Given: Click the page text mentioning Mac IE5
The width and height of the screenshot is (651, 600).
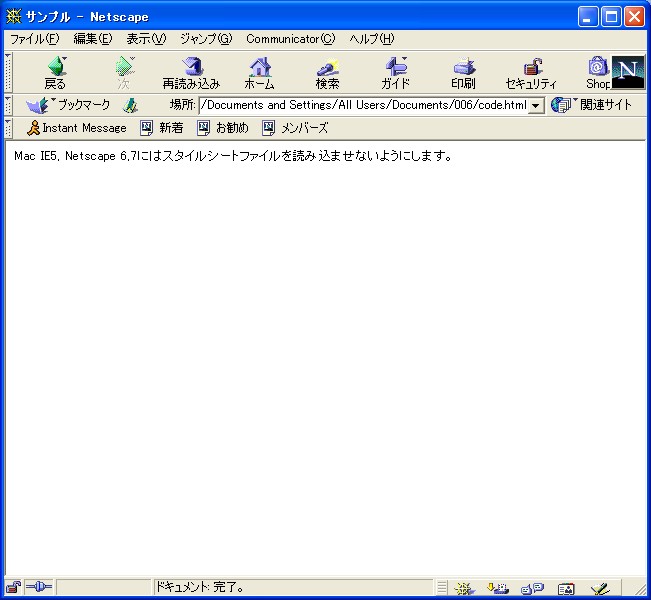Looking at the screenshot, I should point(233,156).
